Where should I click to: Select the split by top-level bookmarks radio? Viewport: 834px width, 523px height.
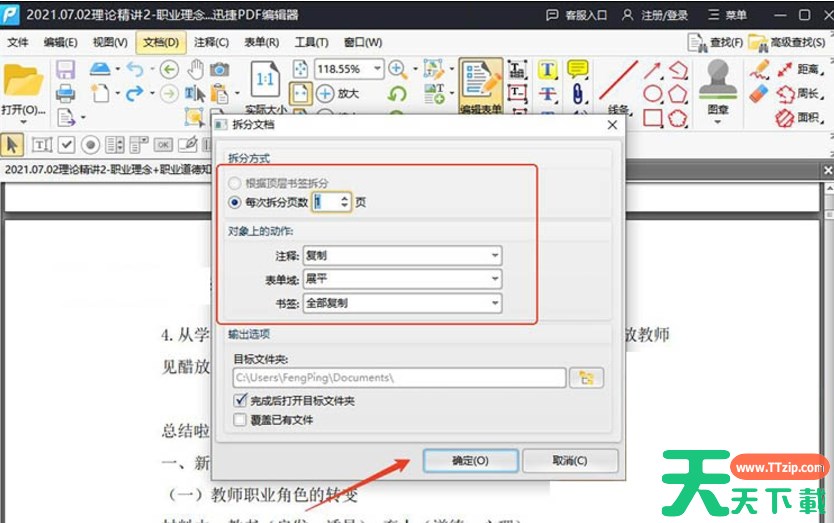pos(234,184)
